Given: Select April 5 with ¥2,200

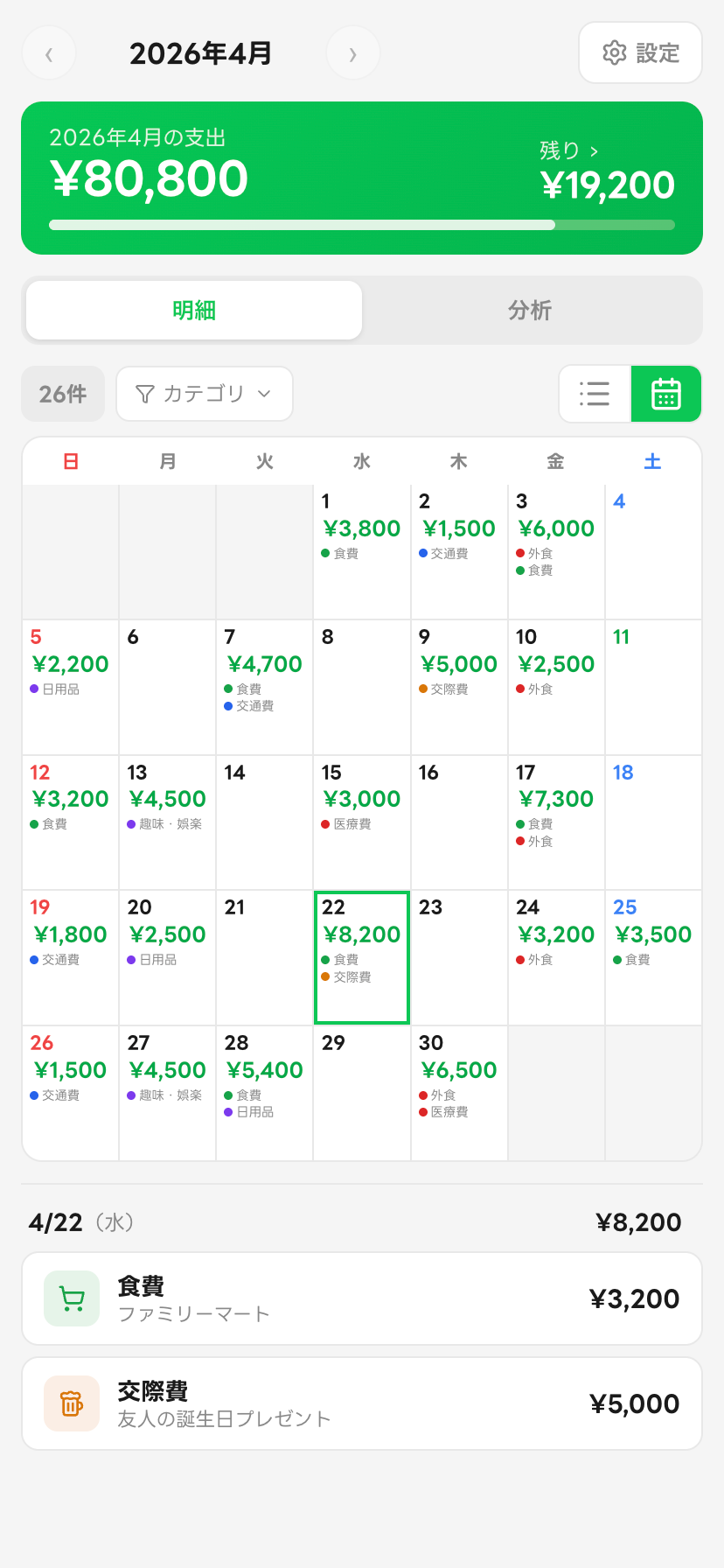Looking at the screenshot, I should pyautogui.click(x=71, y=688).
